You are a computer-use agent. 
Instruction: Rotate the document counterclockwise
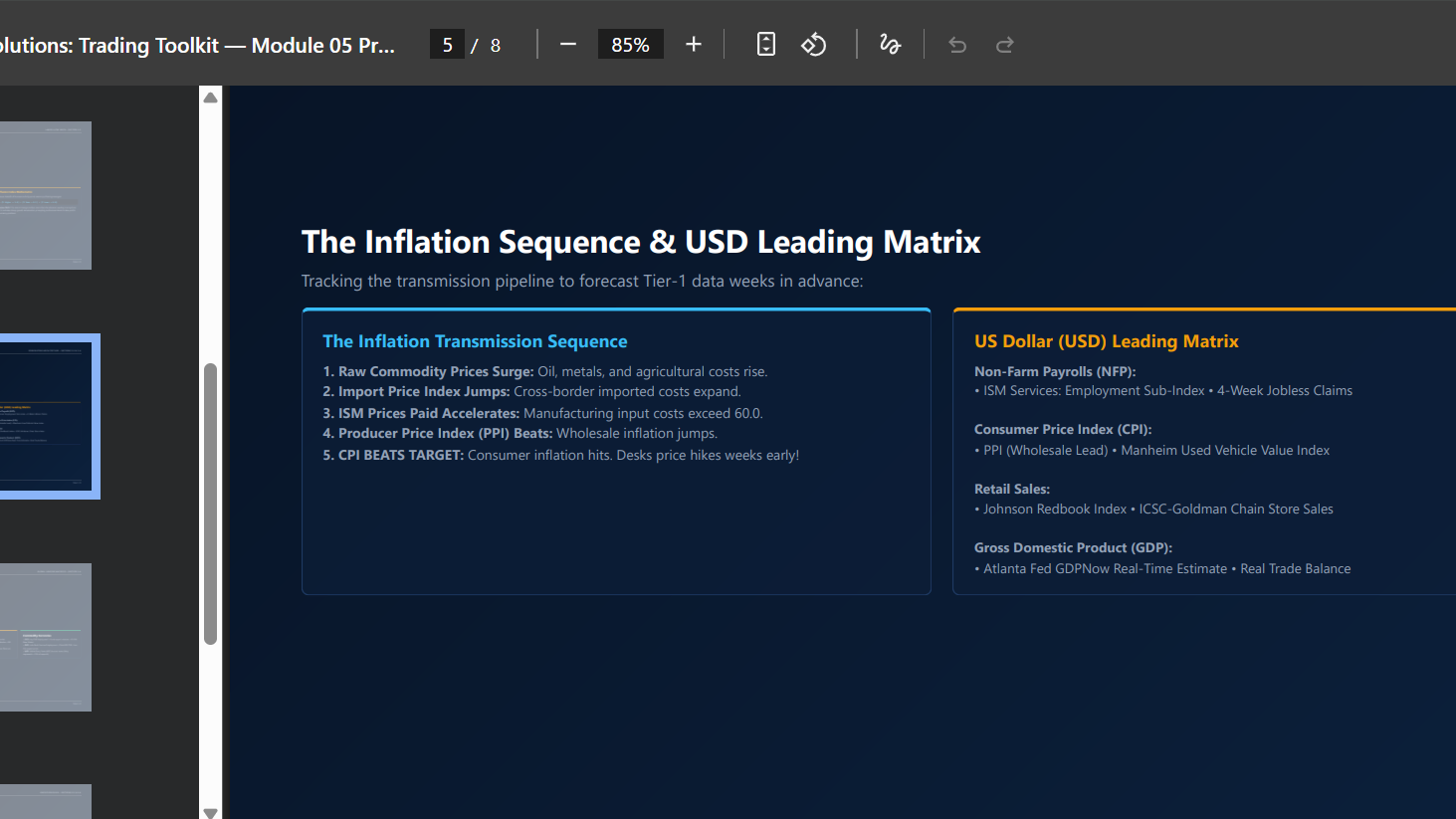pos(814,45)
